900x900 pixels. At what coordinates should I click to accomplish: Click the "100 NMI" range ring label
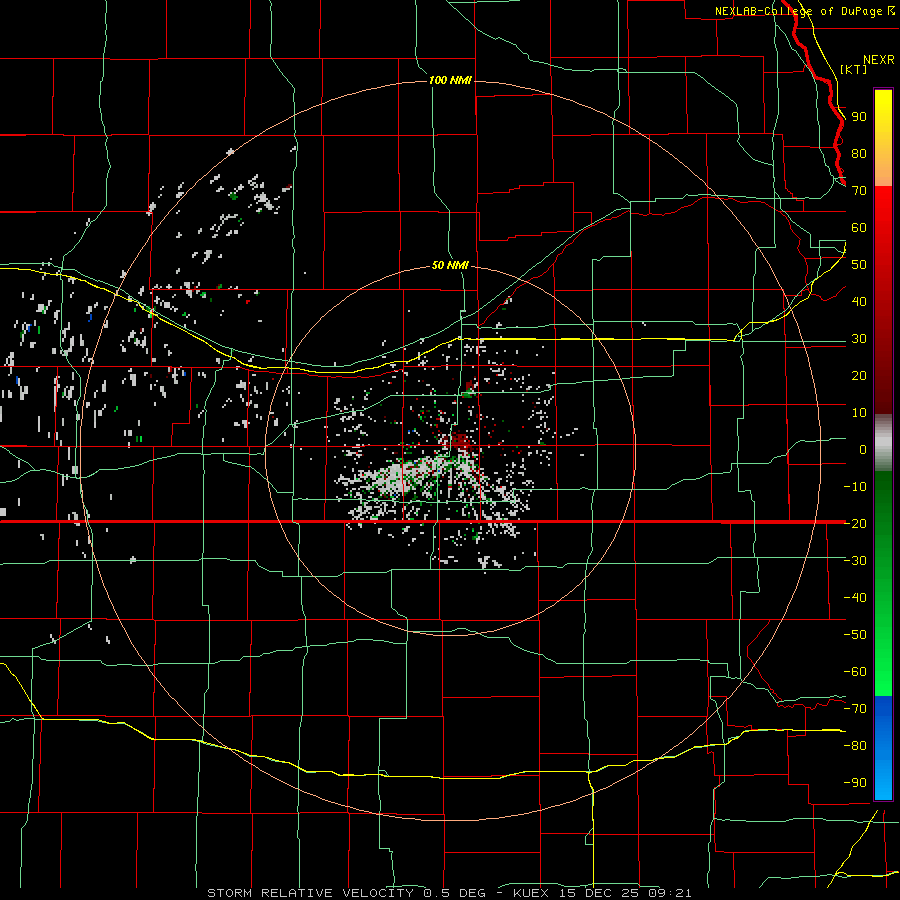pyautogui.click(x=450, y=80)
